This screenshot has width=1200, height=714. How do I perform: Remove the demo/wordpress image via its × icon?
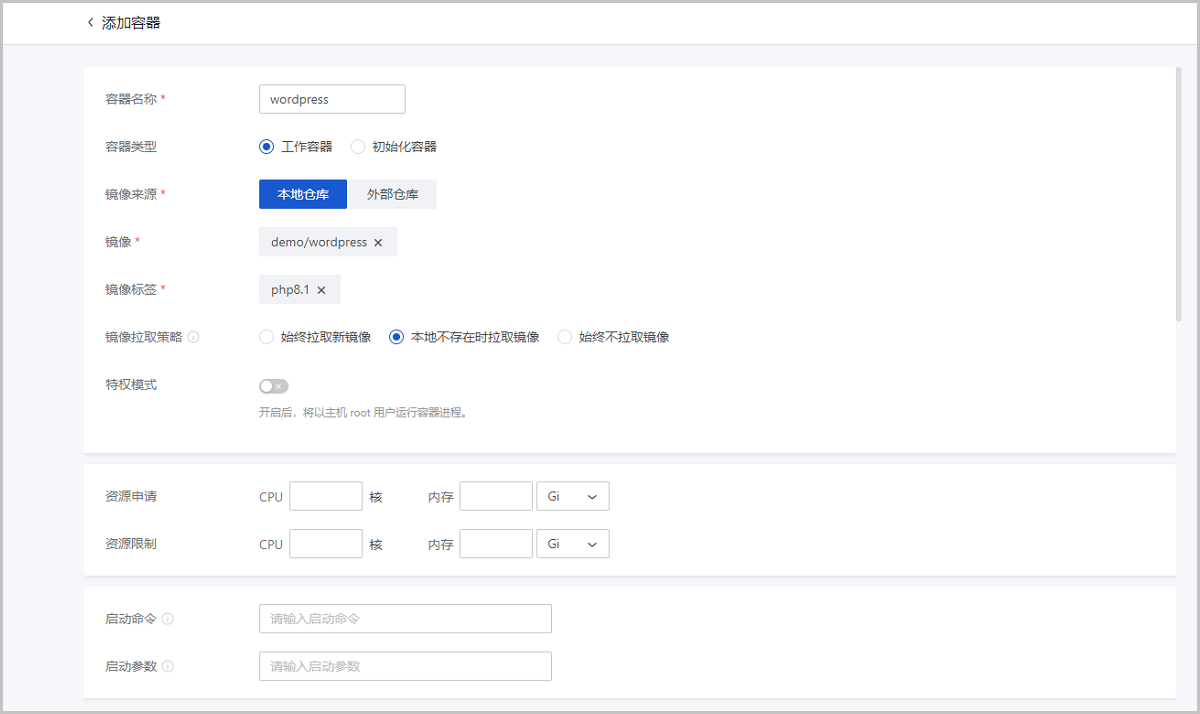[x=379, y=242]
